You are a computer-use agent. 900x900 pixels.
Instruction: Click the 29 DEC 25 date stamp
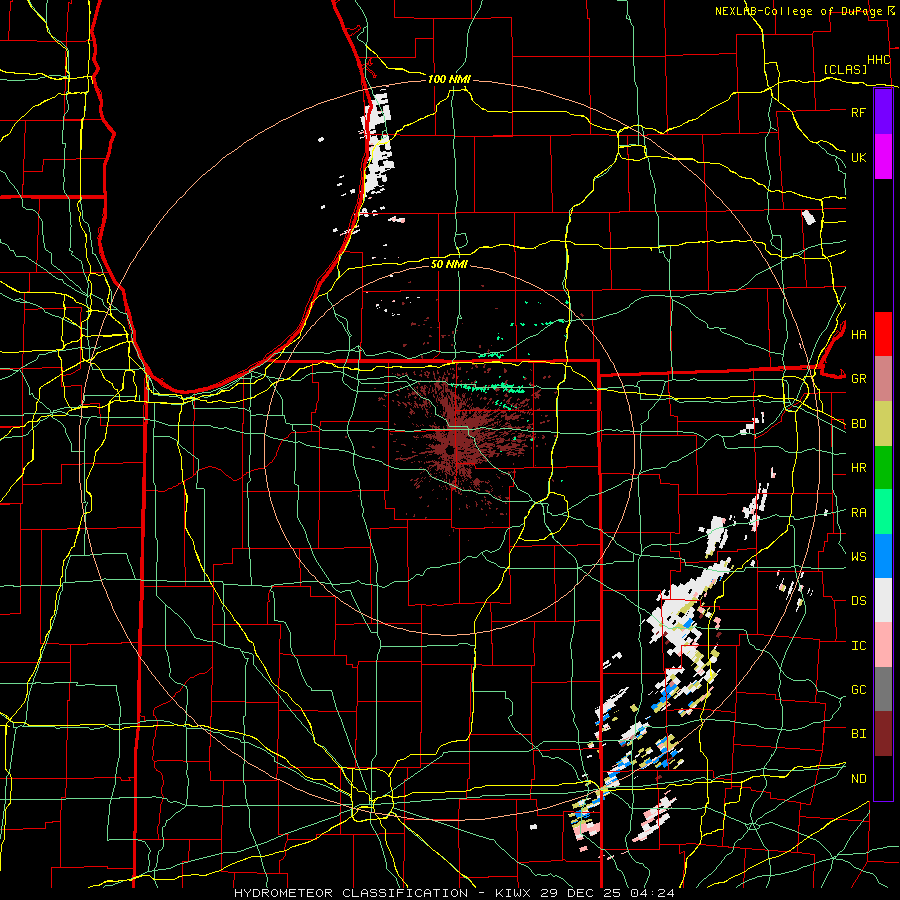coord(584,893)
